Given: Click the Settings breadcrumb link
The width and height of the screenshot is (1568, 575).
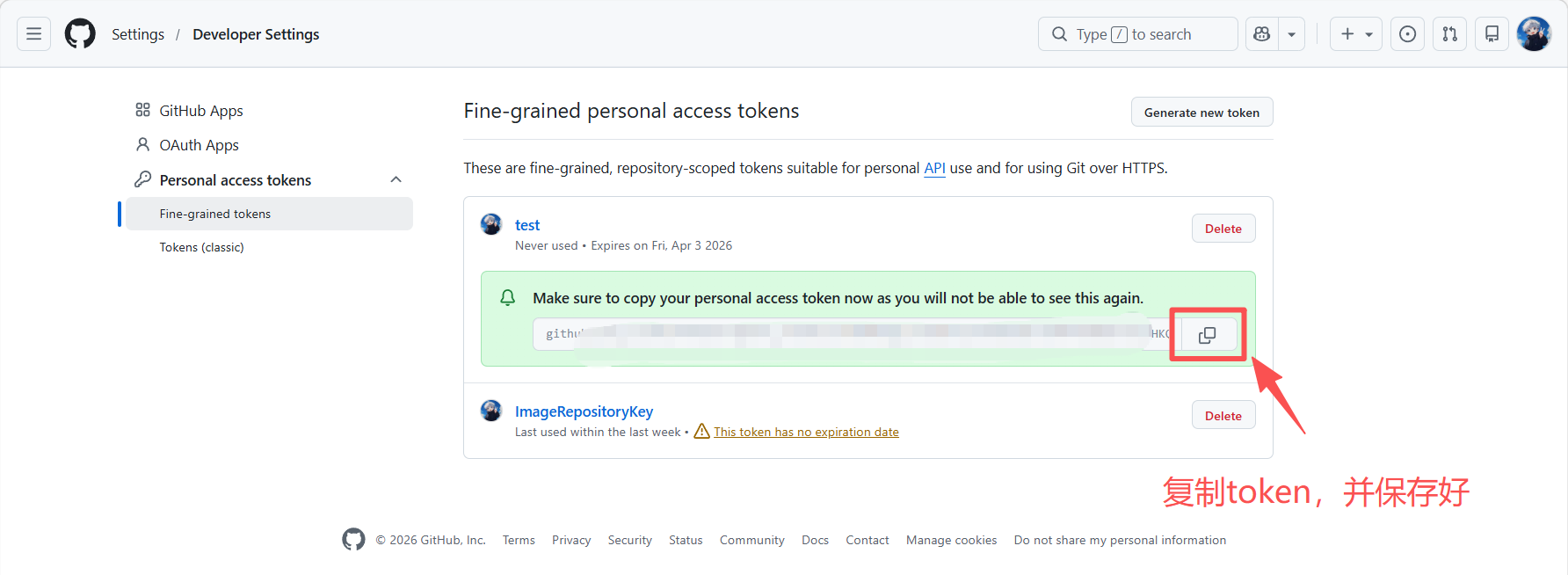Looking at the screenshot, I should (138, 34).
